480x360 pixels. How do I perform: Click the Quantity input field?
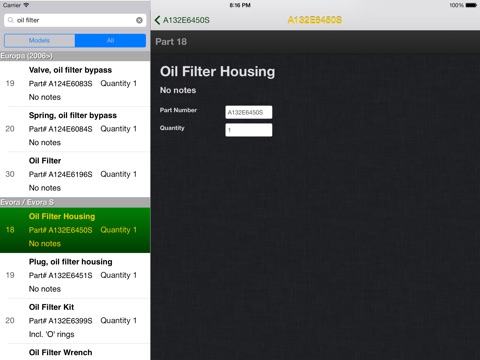tap(249, 130)
